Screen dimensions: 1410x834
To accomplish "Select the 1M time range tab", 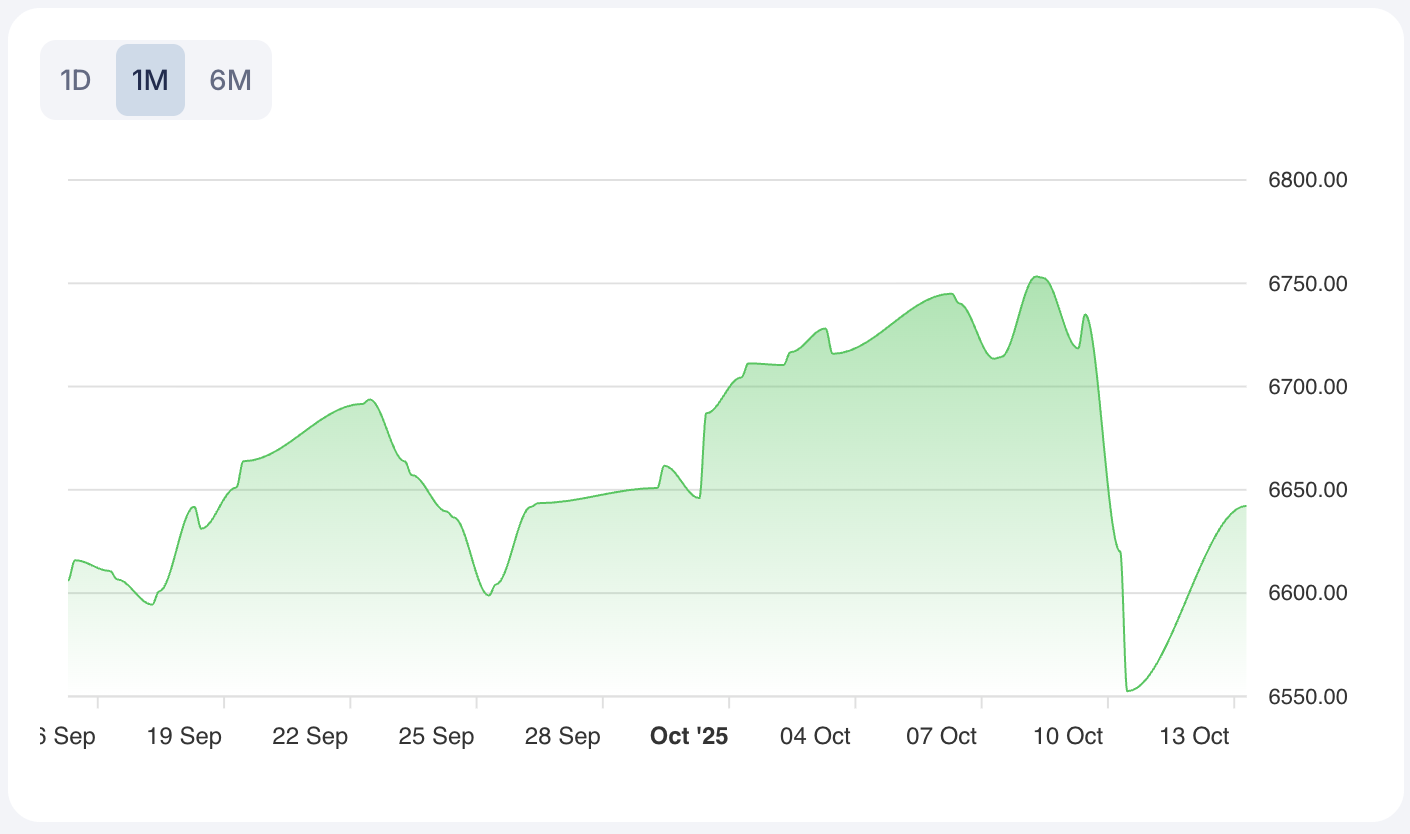I will pyautogui.click(x=150, y=80).
